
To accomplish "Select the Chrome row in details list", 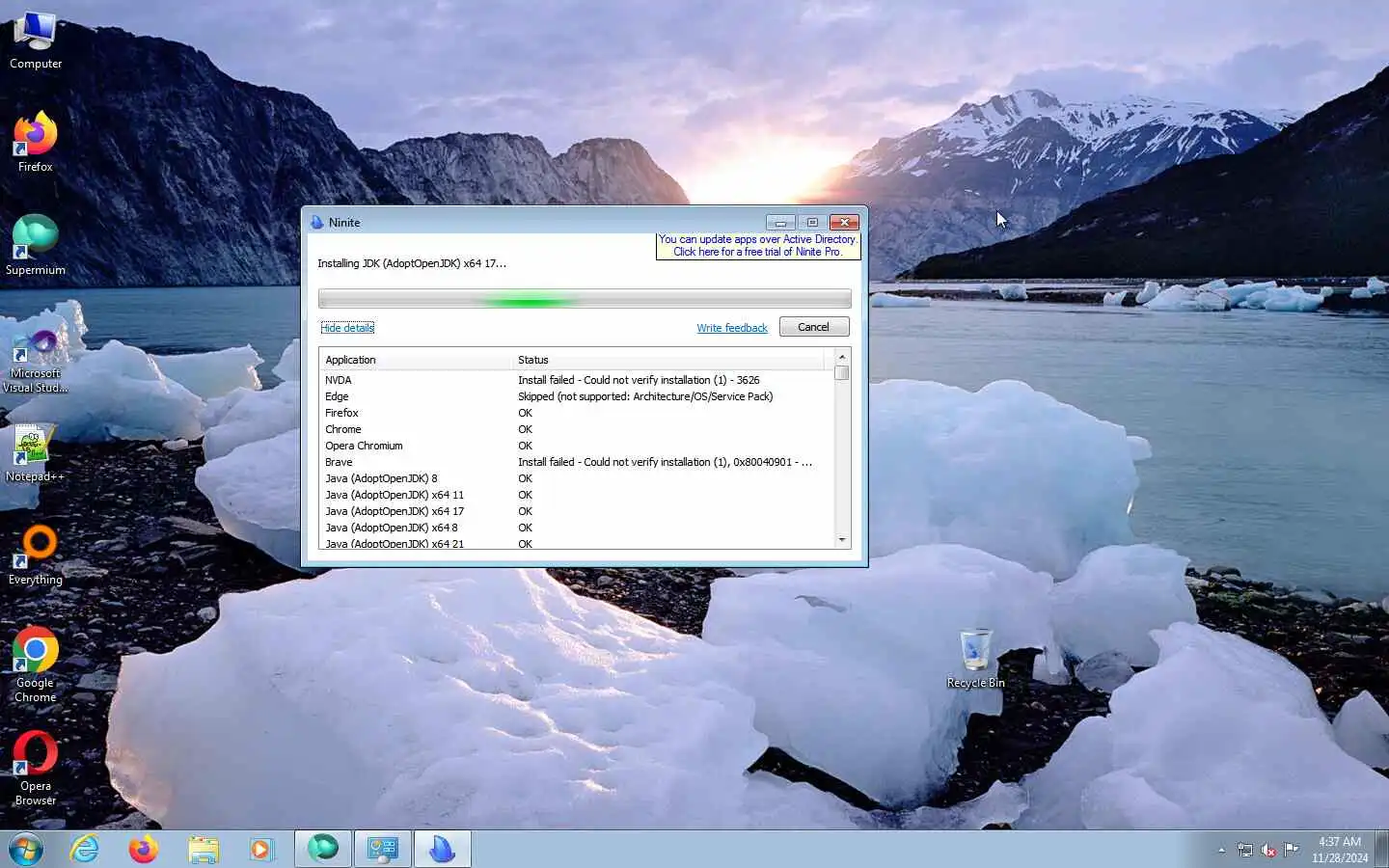I will click(x=577, y=429).
